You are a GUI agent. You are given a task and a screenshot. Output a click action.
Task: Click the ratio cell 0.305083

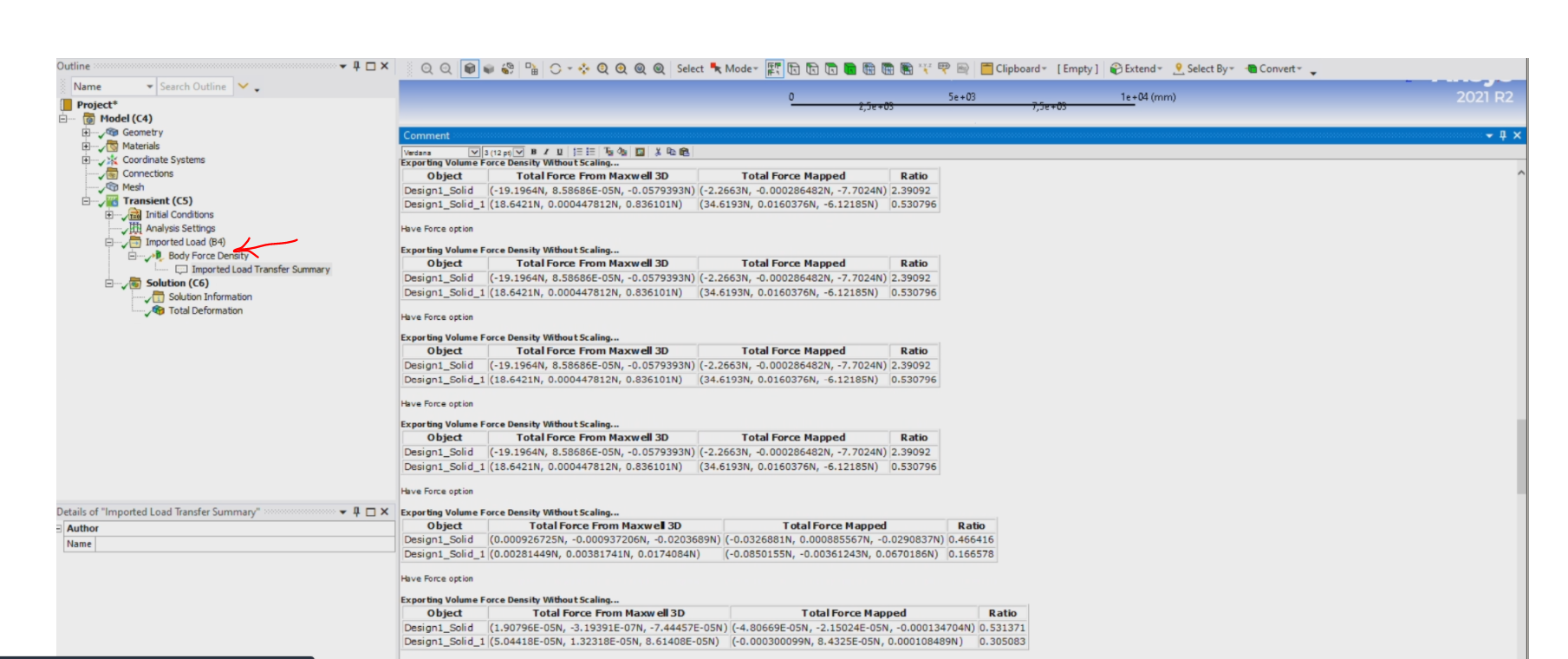point(1003,642)
